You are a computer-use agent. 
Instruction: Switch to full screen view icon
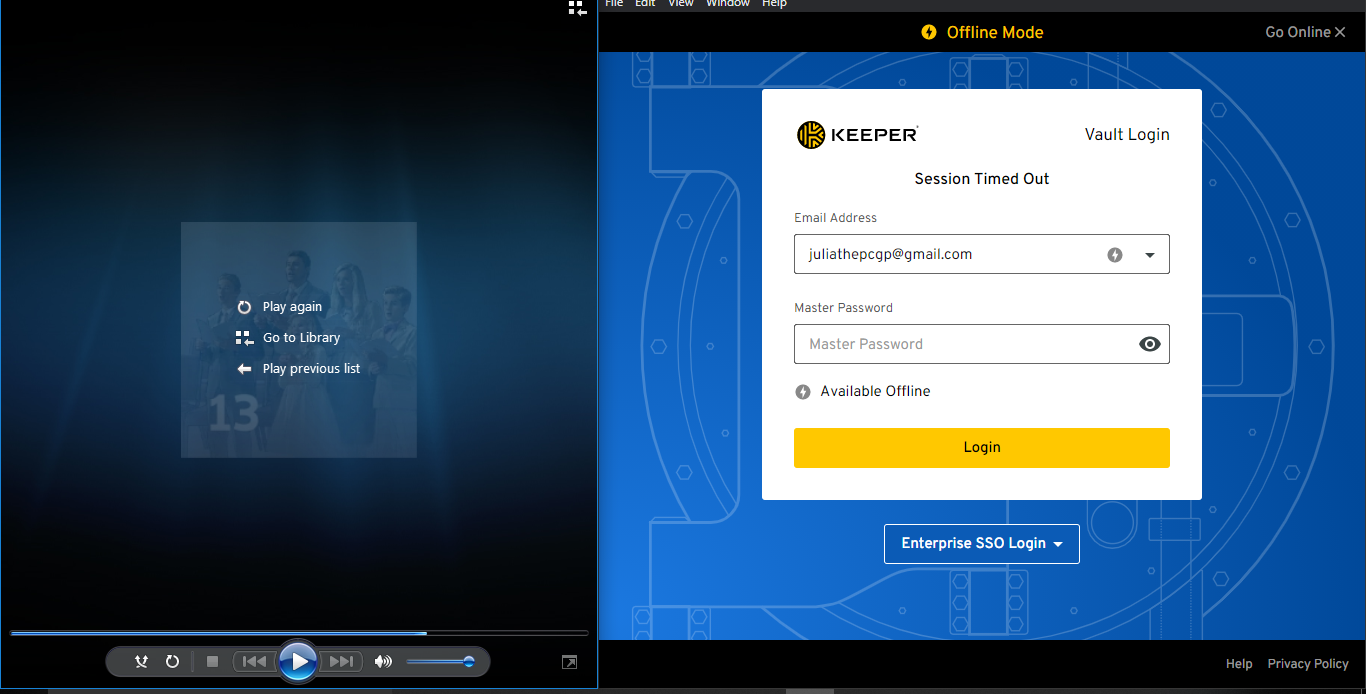[x=569, y=662]
